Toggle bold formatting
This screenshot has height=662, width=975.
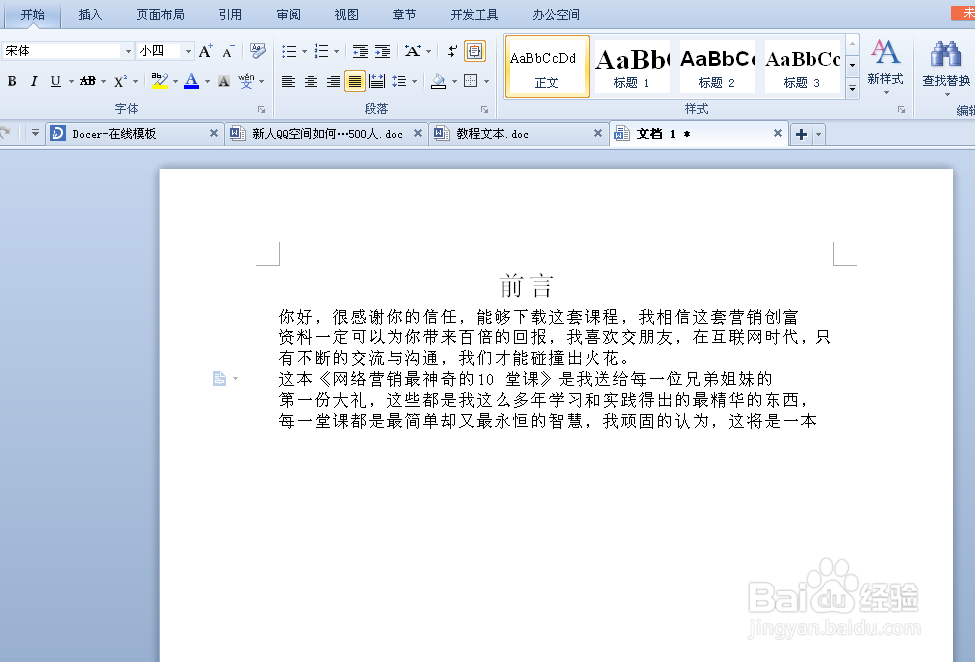12,81
